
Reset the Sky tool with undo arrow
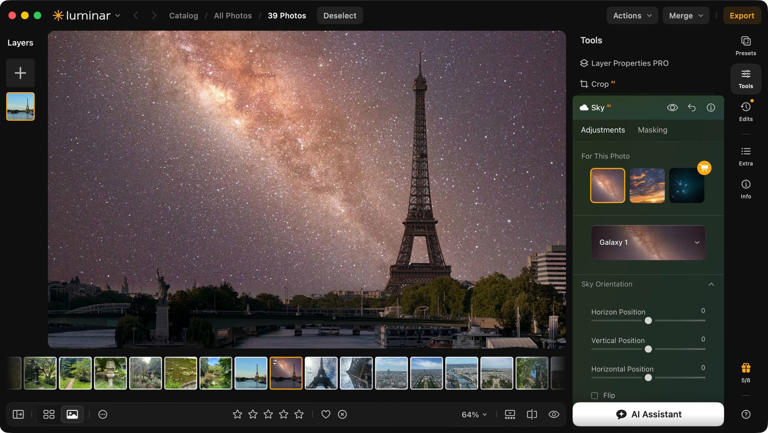point(691,108)
